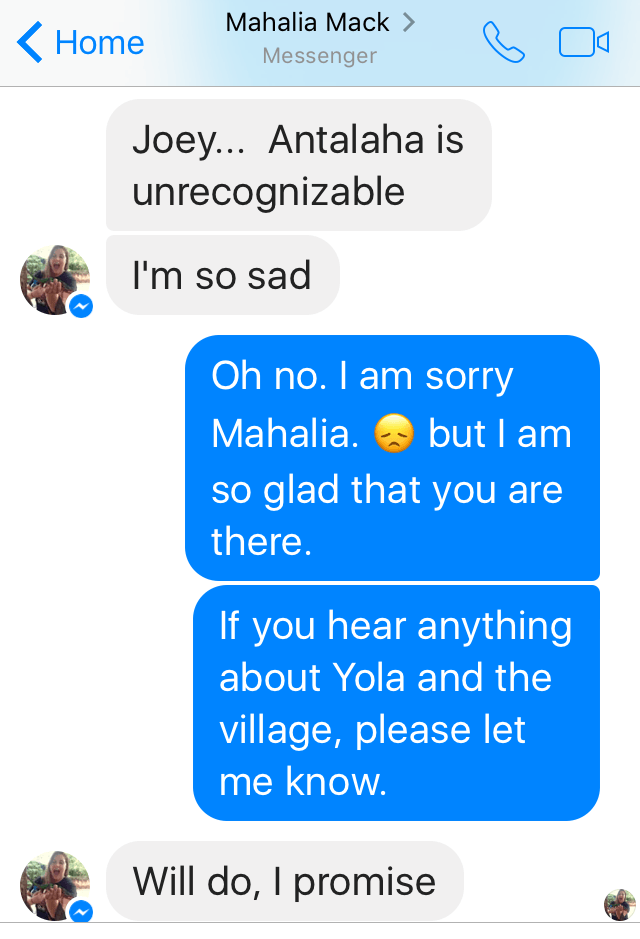Expand the chevron beside Mahalia Mack's name
640x939 pixels.
[x=407, y=21]
